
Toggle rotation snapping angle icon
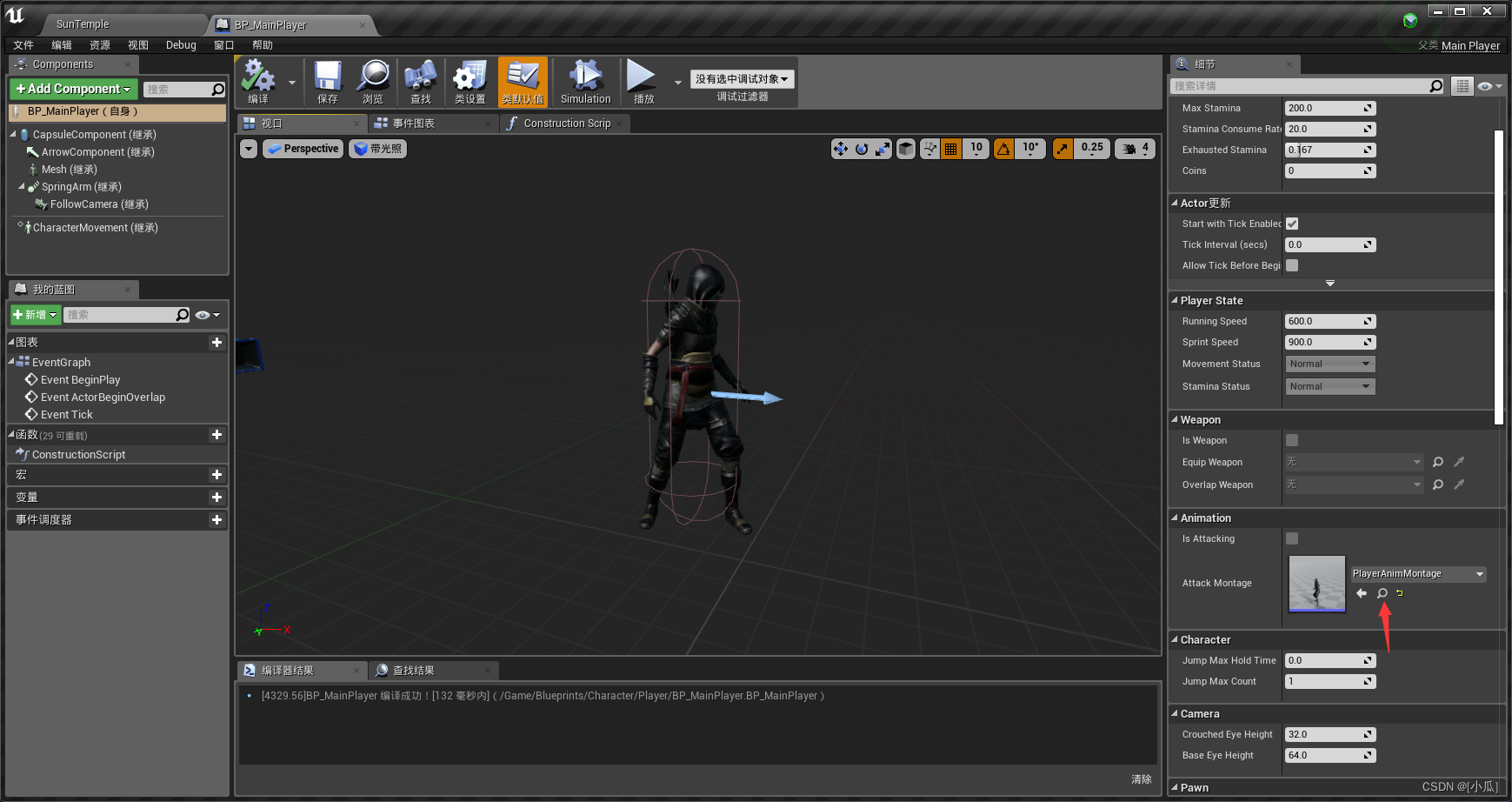[x=1004, y=149]
